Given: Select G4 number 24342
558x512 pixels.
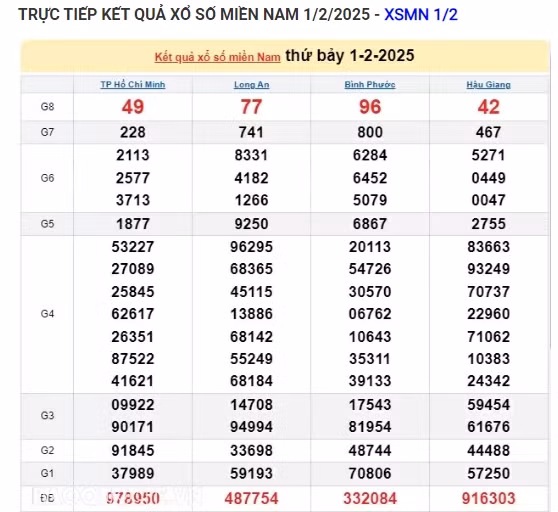Looking at the screenshot, I should 489,381.
